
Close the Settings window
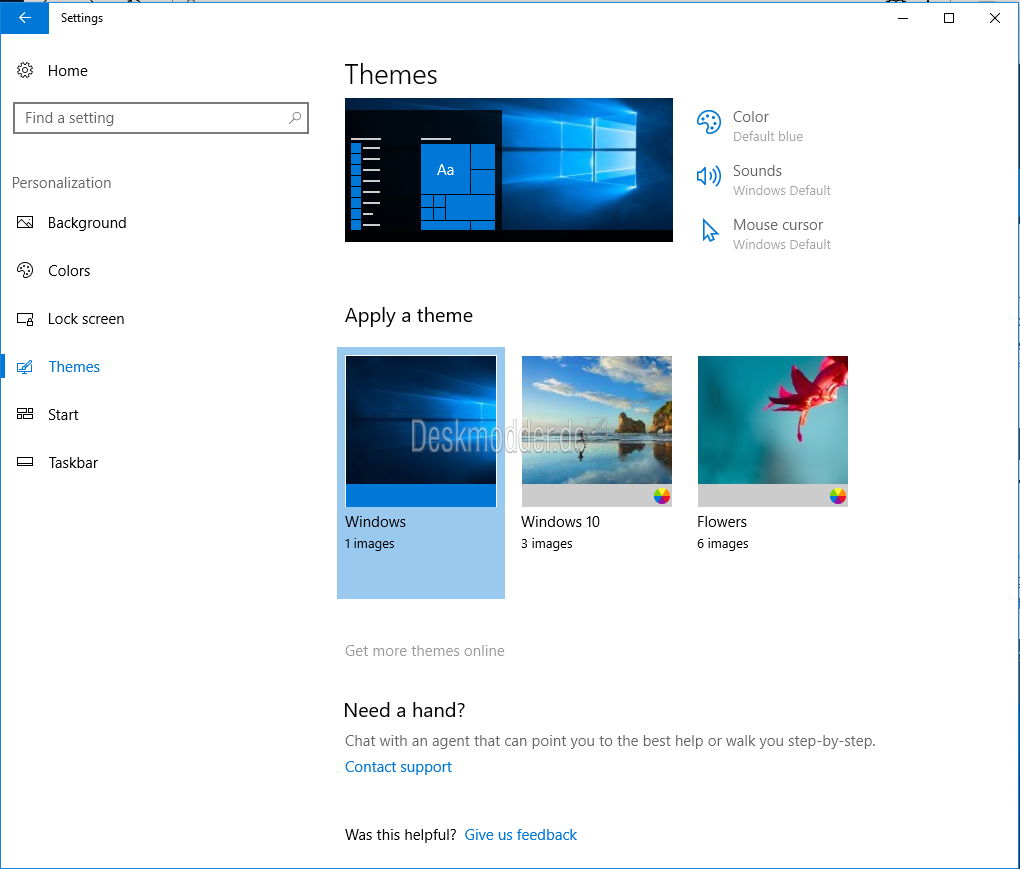(x=995, y=18)
